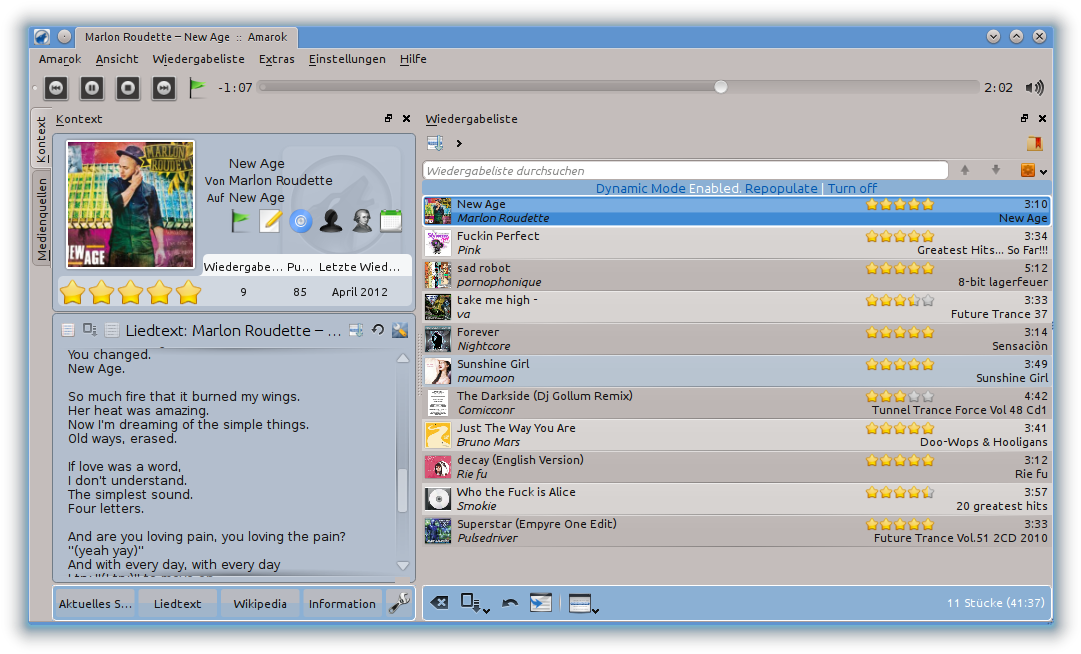Reload the lyrics with circular arrow
Viewport: 1081px width, 654px height.
378,329
